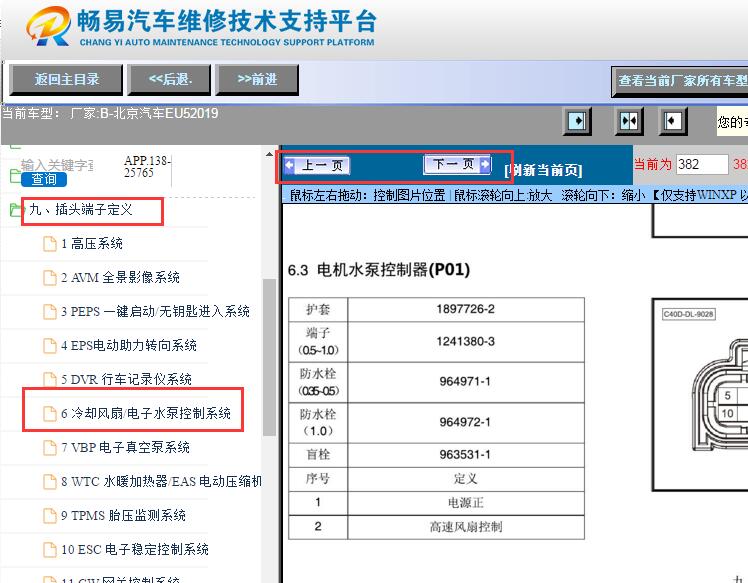Click the 序号 header cell
The width and height of the screenshot is (748, 583).
pyautogui.click(x=318, y=479)
